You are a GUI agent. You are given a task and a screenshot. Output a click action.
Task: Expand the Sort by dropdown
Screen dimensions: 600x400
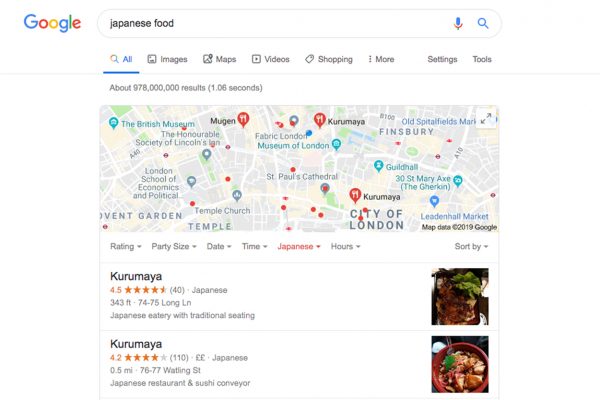[x=471, y=247]
